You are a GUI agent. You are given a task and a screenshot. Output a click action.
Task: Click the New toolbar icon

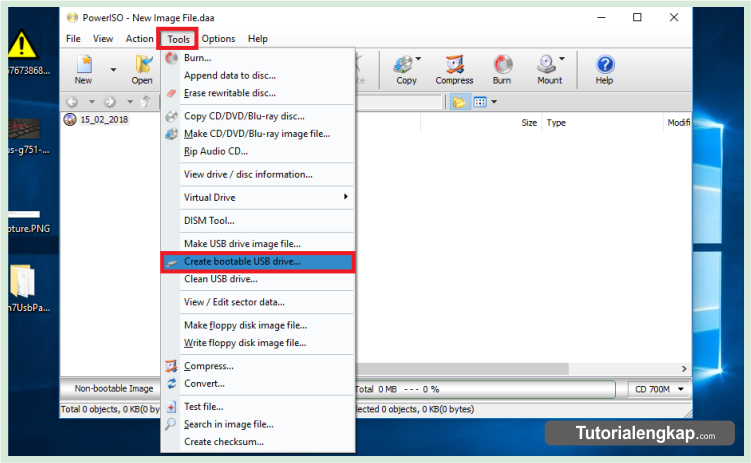[x=84, y=69]
